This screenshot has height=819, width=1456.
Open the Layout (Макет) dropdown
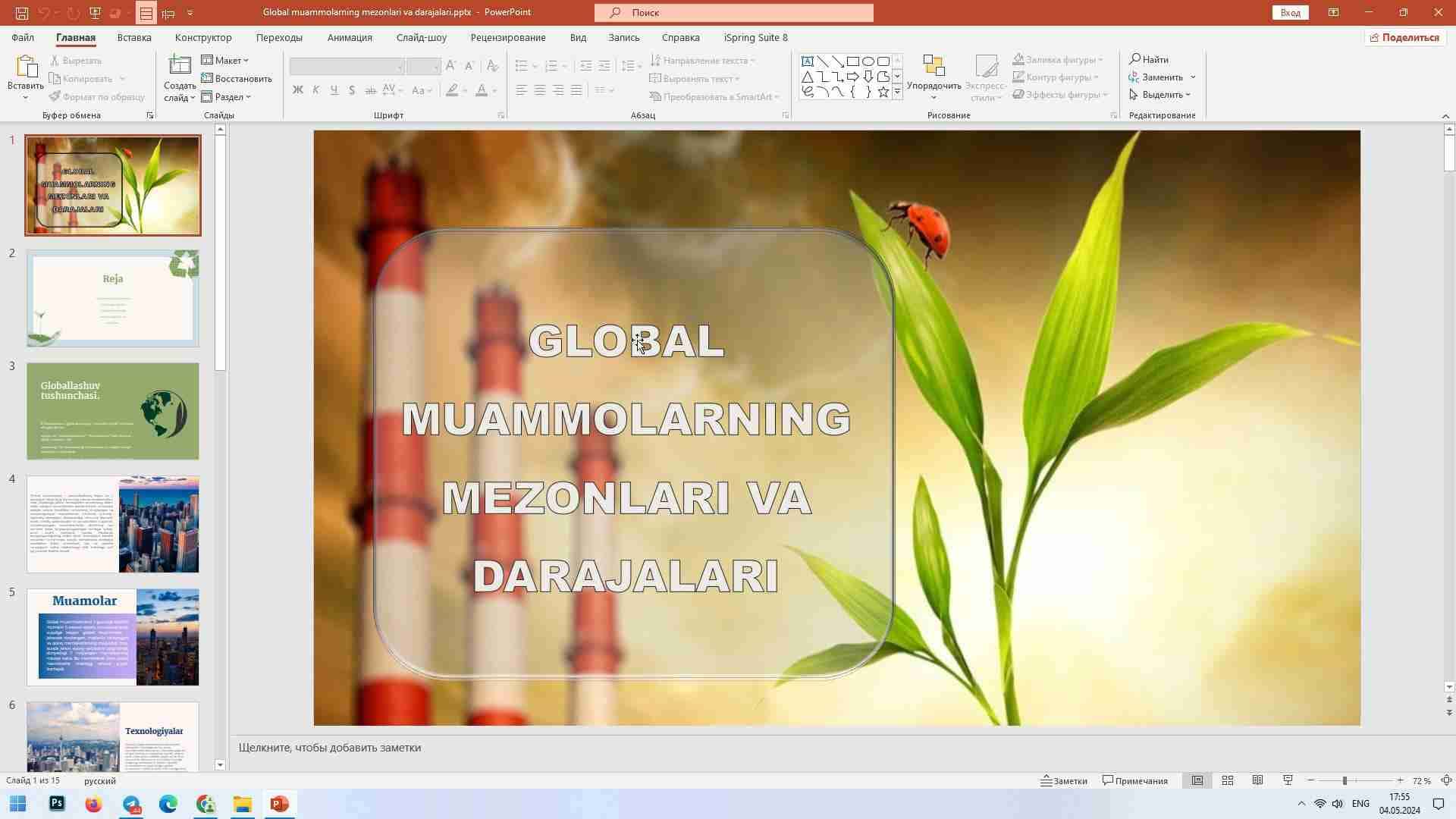(x=225, y=61)
